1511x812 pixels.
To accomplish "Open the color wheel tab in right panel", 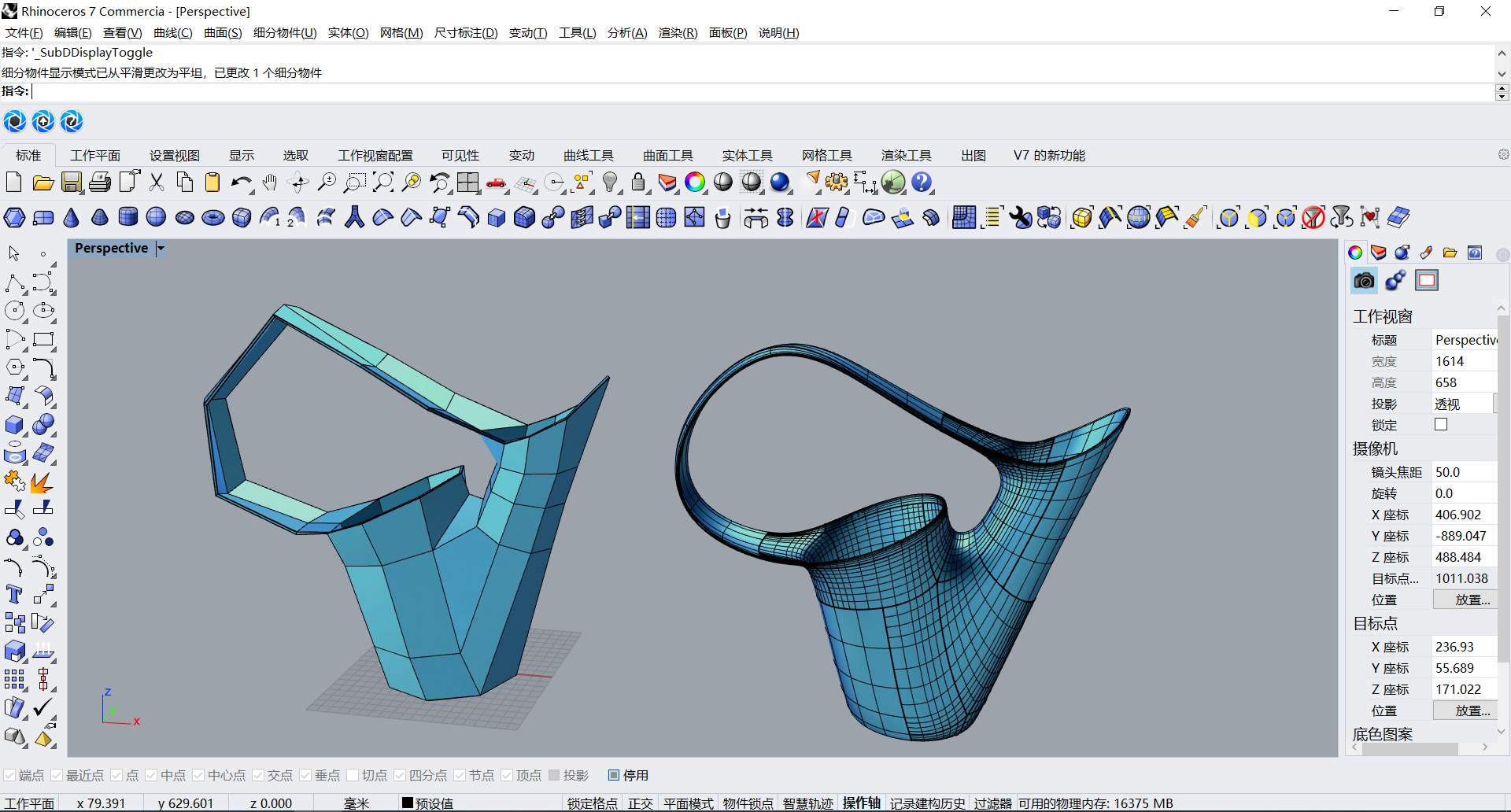I will coord(1355,253).
